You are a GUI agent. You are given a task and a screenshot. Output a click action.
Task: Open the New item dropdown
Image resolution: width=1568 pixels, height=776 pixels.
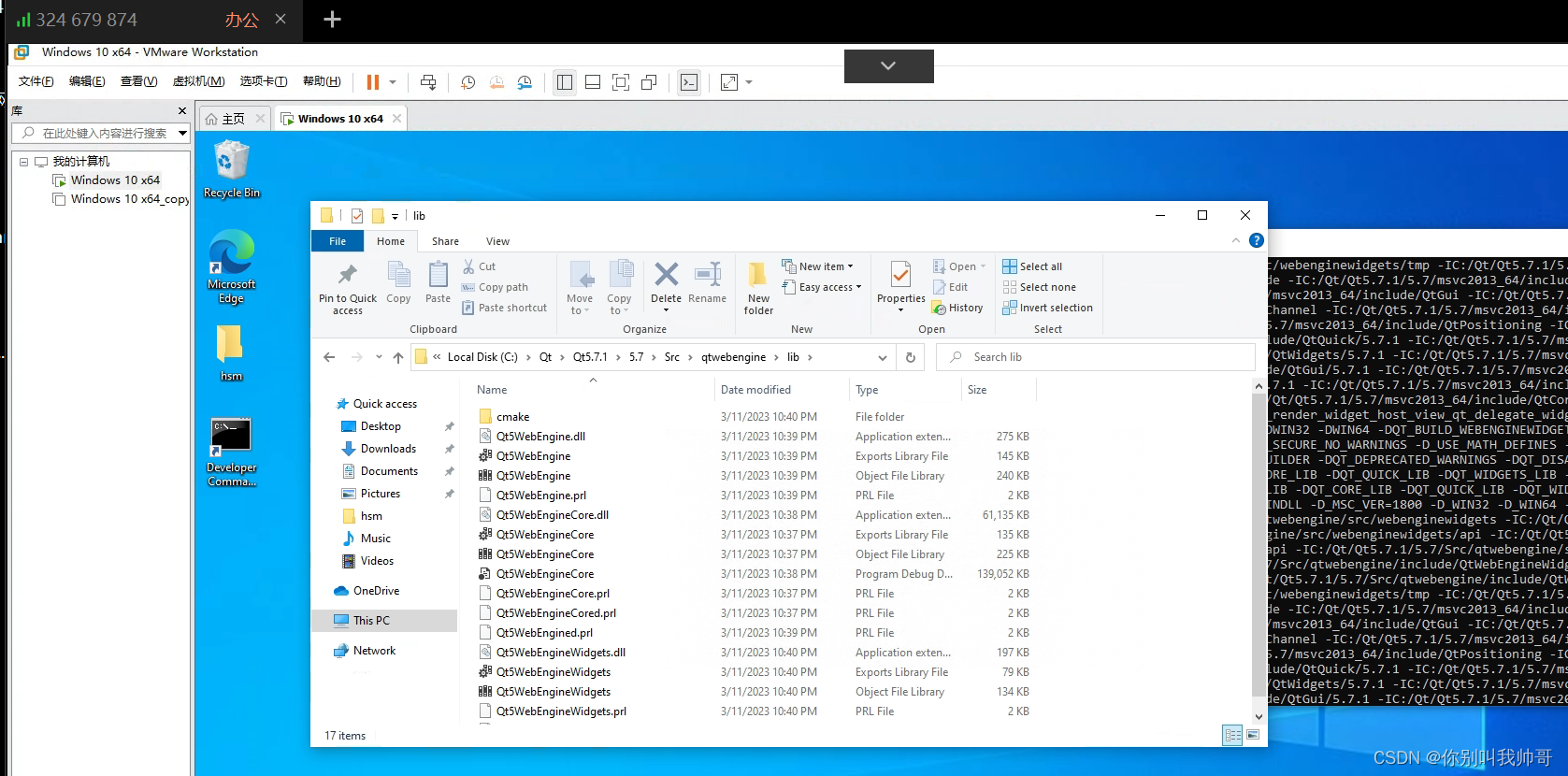click(x=817, y=266)
